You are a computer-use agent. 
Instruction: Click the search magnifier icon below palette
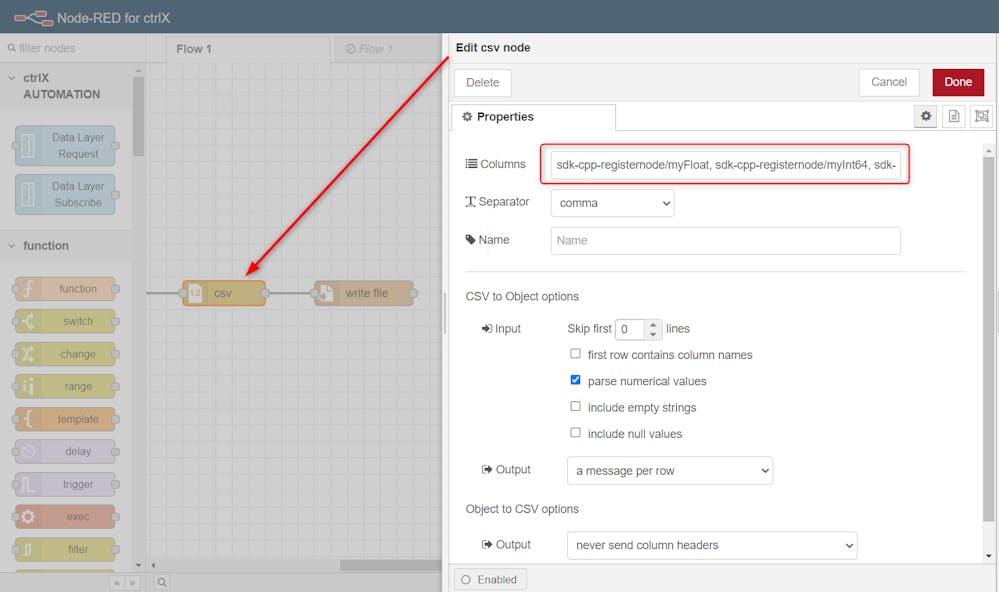click(x=162, y=582)
